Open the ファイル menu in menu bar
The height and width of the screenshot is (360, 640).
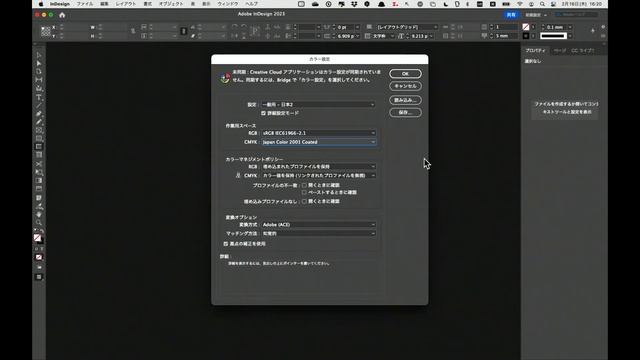coord(84,4)
